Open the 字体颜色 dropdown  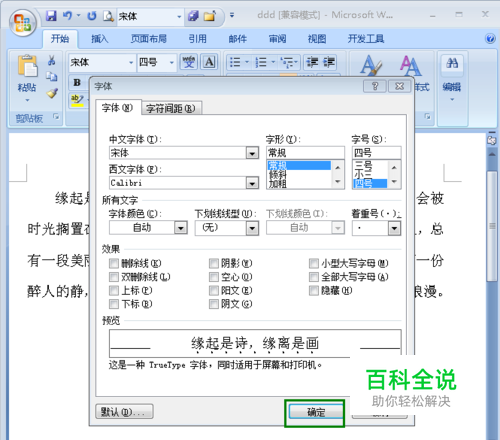[x=180, y=228]
